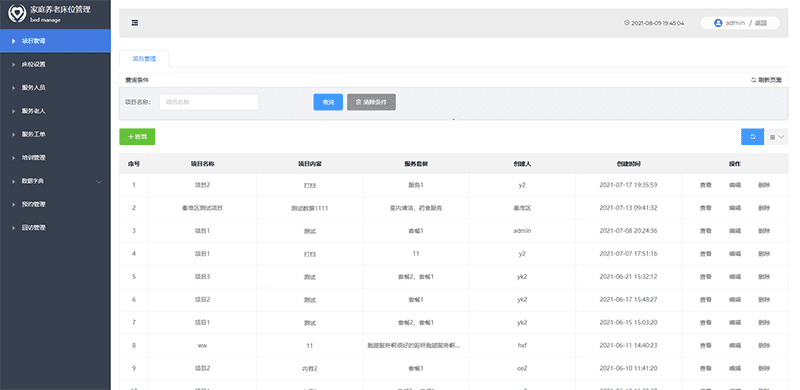Click the admin creator cell in row 3
The image size is (800, 390).
tap(522, 231)
